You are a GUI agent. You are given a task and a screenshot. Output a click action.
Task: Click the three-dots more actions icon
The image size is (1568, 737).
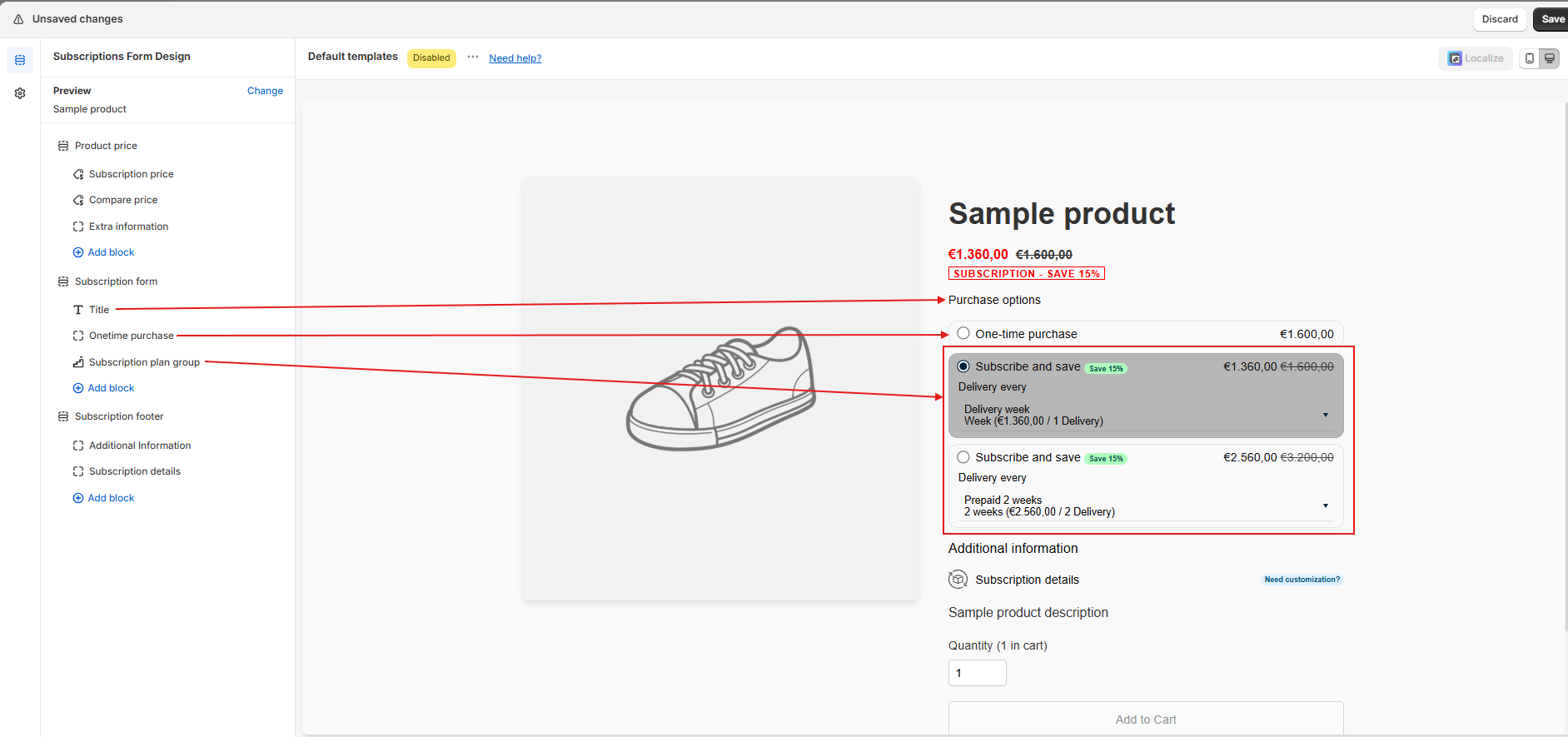click(473, 57)
